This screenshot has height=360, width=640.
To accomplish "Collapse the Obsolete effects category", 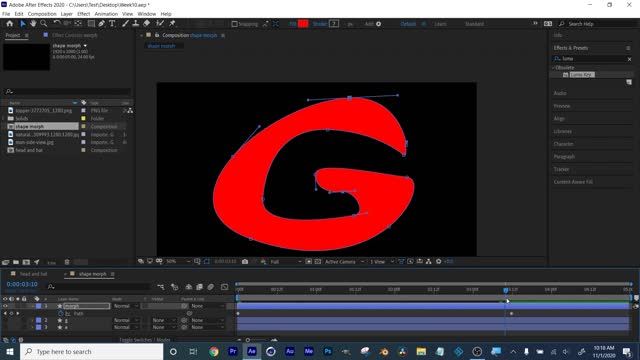I will click(x=554, y=68).
